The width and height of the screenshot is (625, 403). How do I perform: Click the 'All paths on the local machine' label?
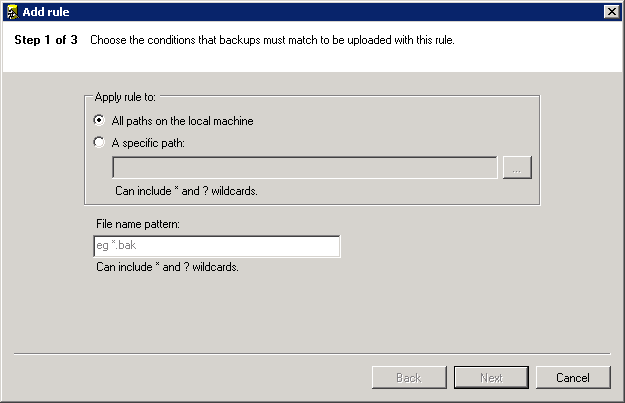coord(182,121)
